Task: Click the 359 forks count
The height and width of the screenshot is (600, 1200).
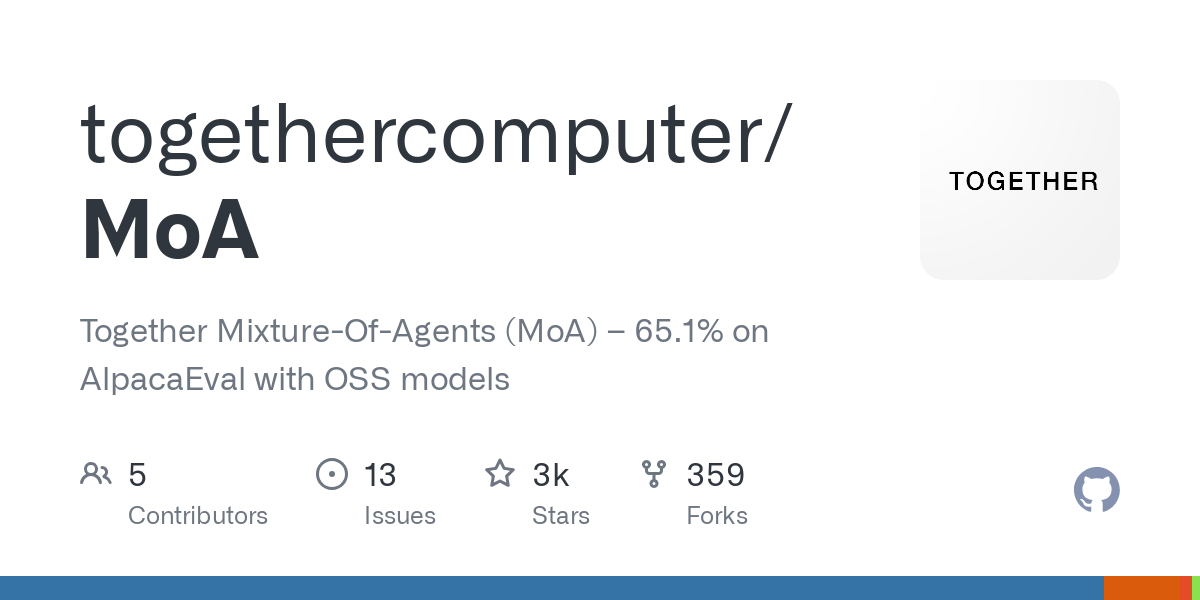Action: [x=716, y=475]
